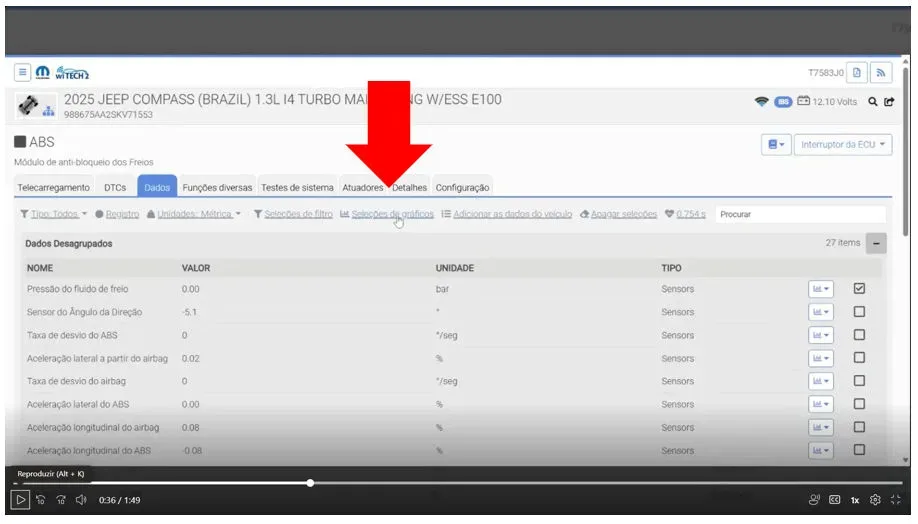Sort by the VALOR column header
The width and height of the screenshot is (918, 524).
click(196, 268)
